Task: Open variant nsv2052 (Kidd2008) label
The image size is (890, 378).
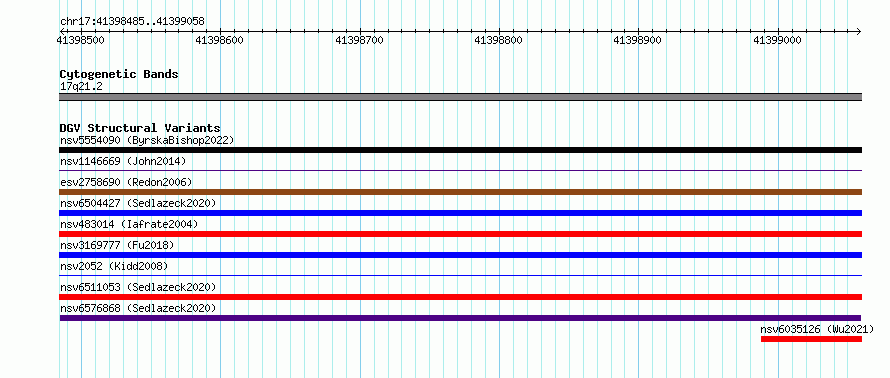Action: click(114, 266)
